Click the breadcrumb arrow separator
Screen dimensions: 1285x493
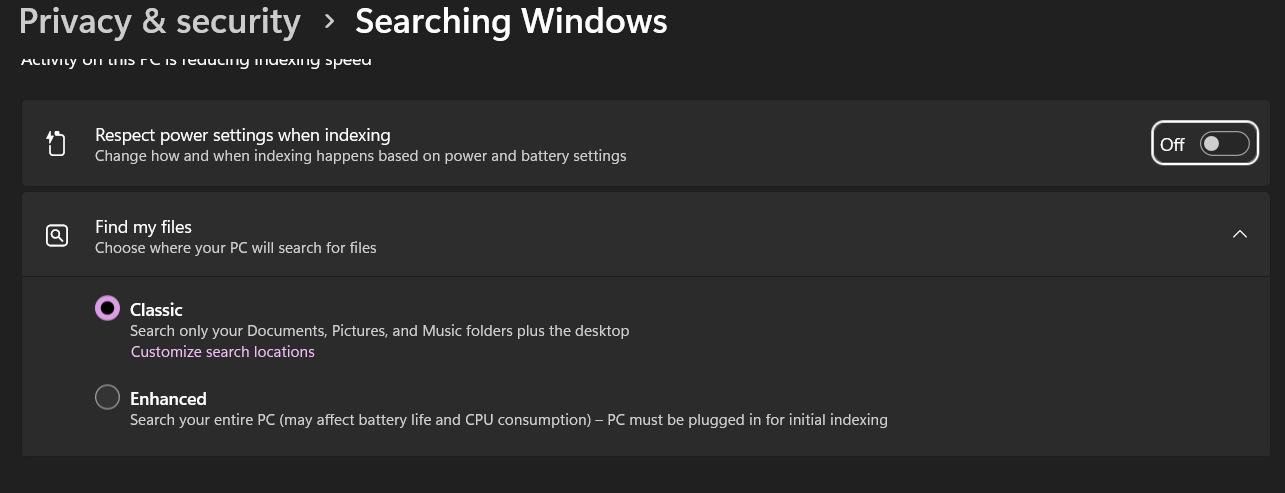click(x=328, y=22)
